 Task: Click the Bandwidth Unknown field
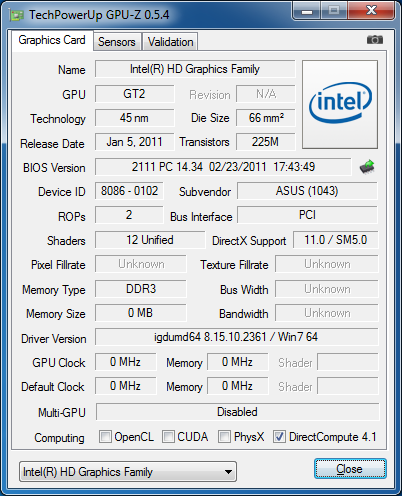[327, 313]
